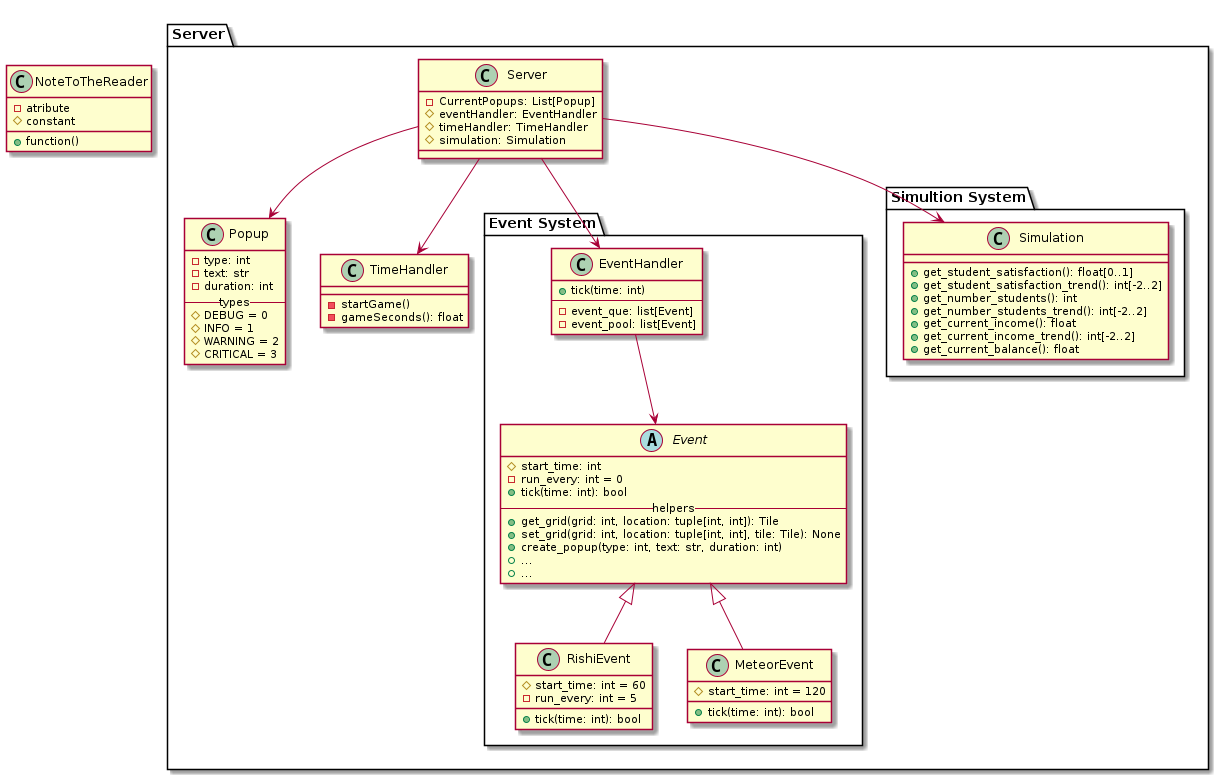Open the Simultion System package tab
The width and height of the screenshot is (1229, 780).
958,197
